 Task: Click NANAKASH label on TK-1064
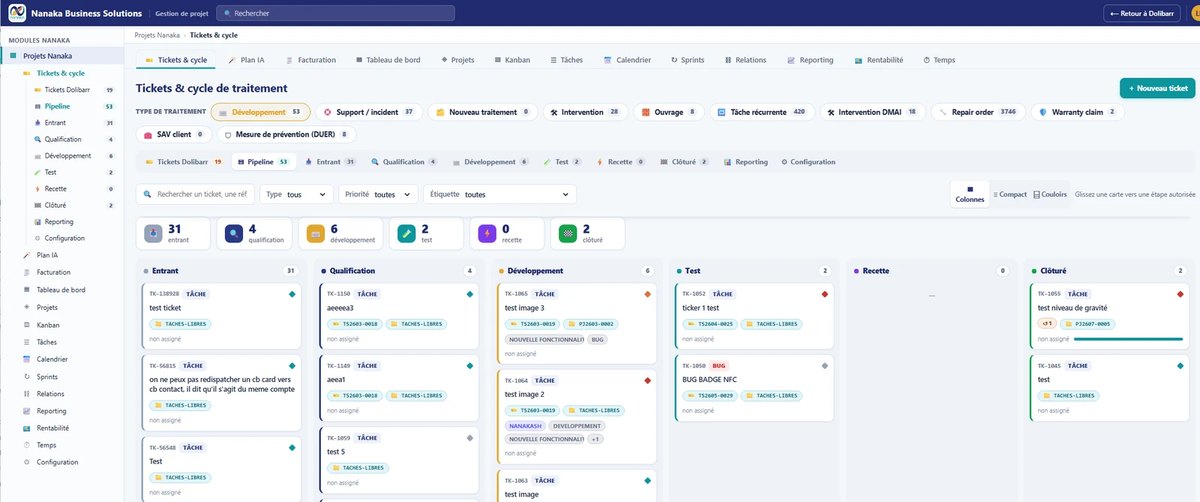pos(523,425)
